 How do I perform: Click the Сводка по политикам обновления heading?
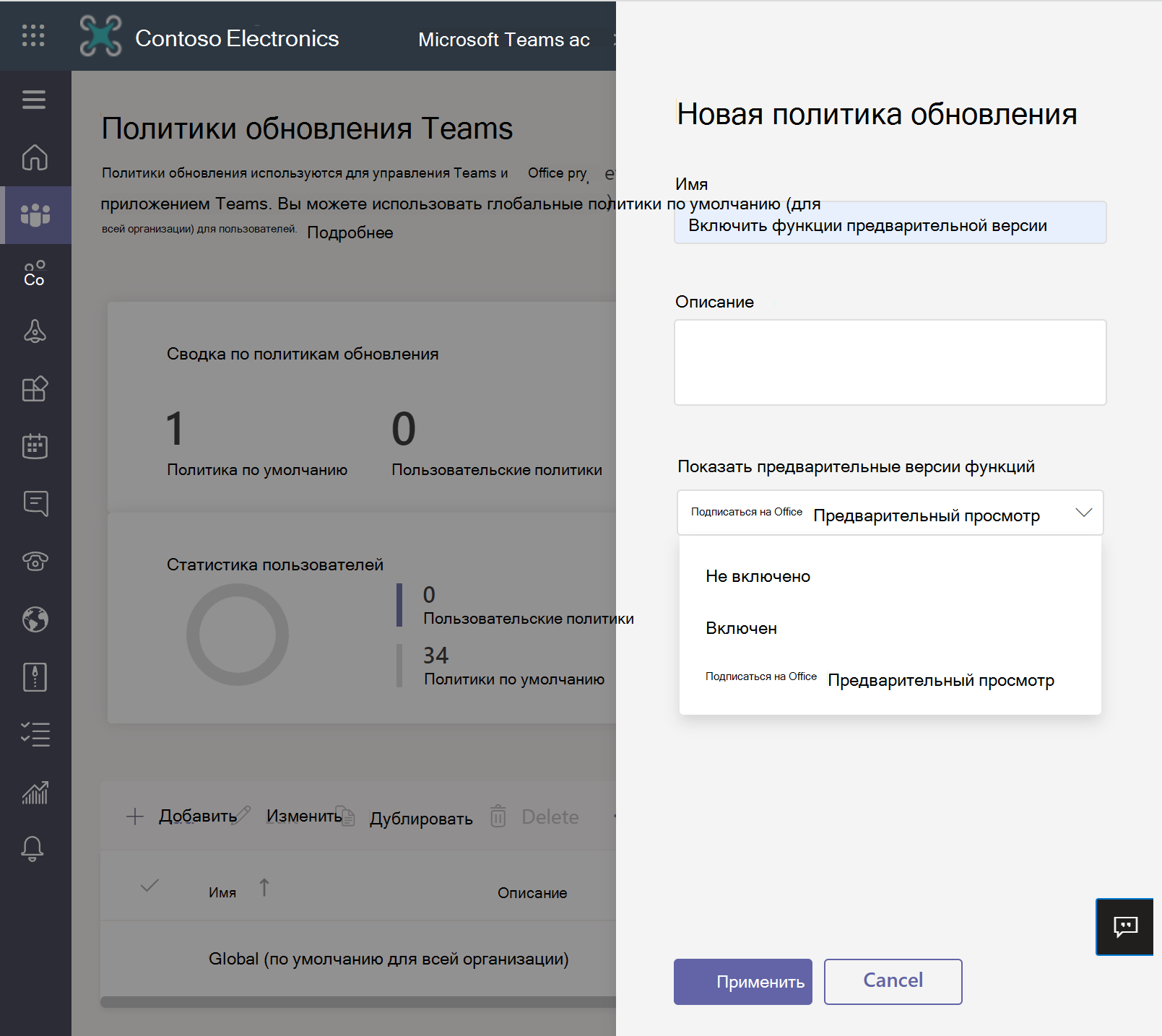303,354
